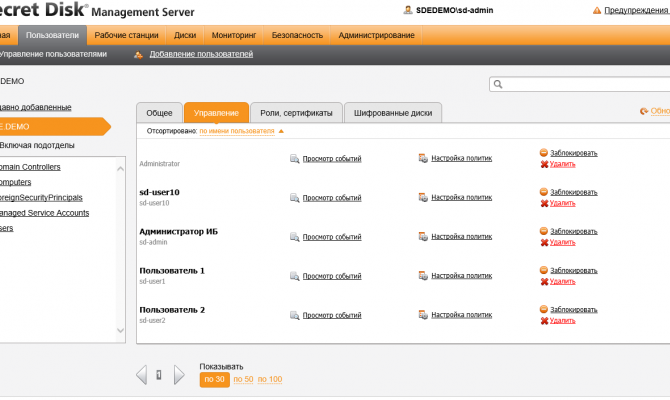
Task: Open the Администрирование menu
Action: click(x=376, y=35)
